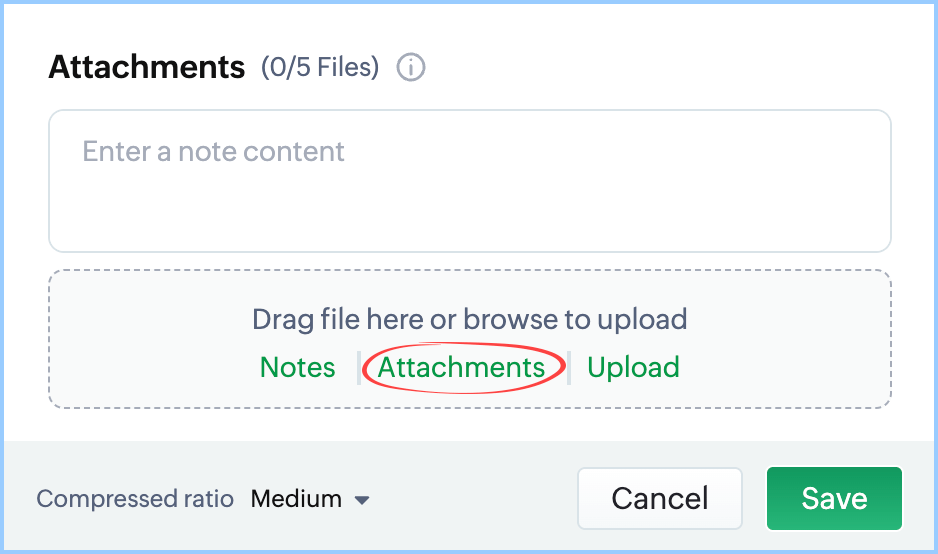Click the word Medium in ratio selector

(296, 499)
